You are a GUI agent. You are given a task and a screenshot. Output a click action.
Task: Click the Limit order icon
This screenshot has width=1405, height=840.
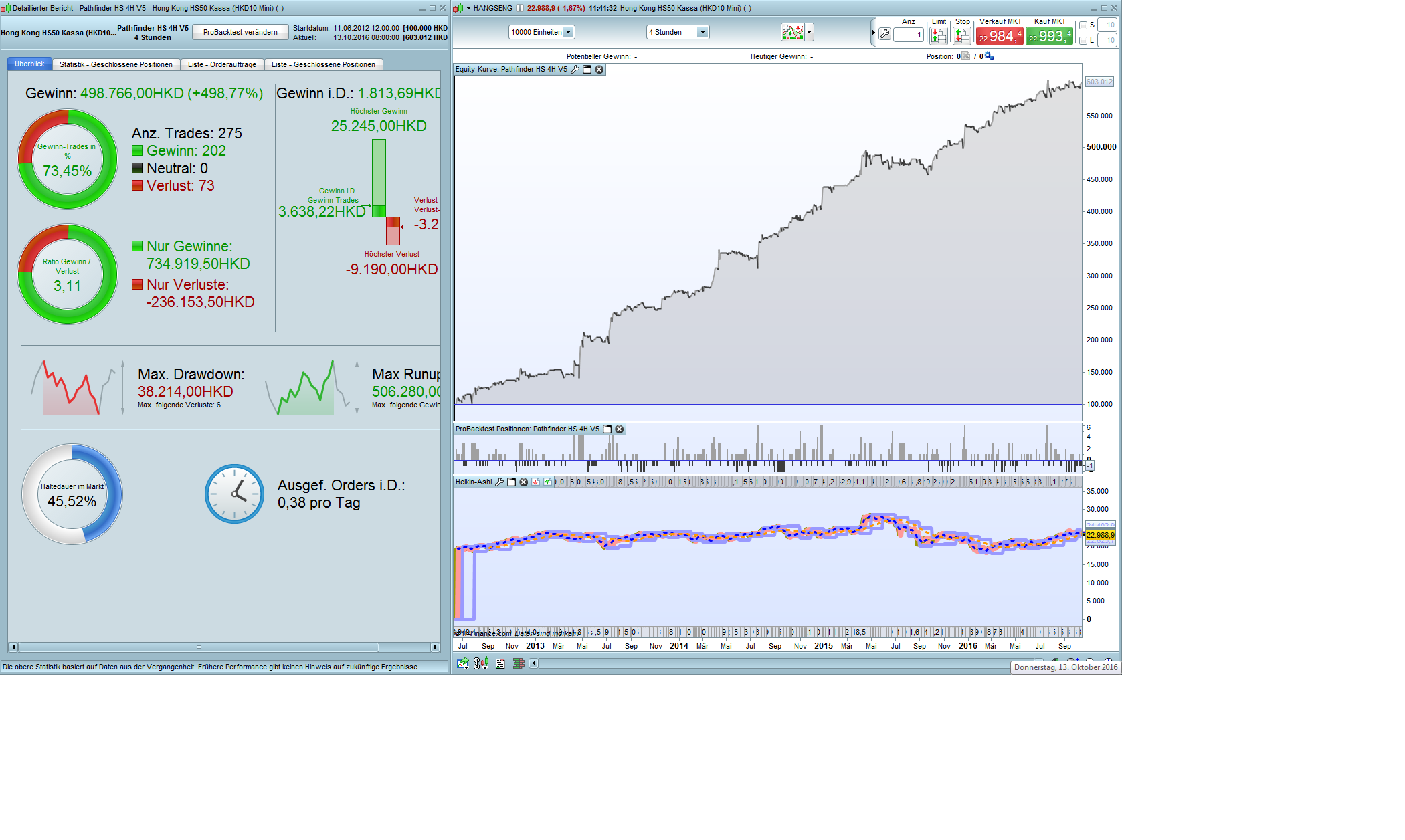(x=938, y=35)
